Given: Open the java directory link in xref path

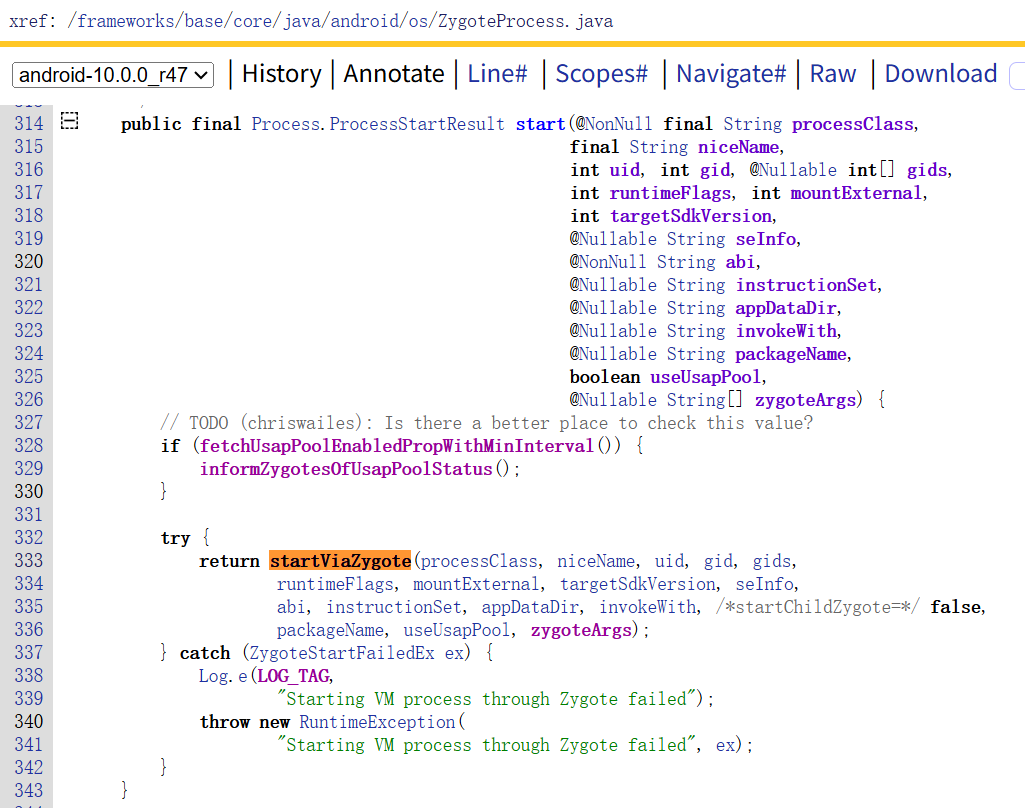Looking at the screenshot, I should tap(303, 21).
